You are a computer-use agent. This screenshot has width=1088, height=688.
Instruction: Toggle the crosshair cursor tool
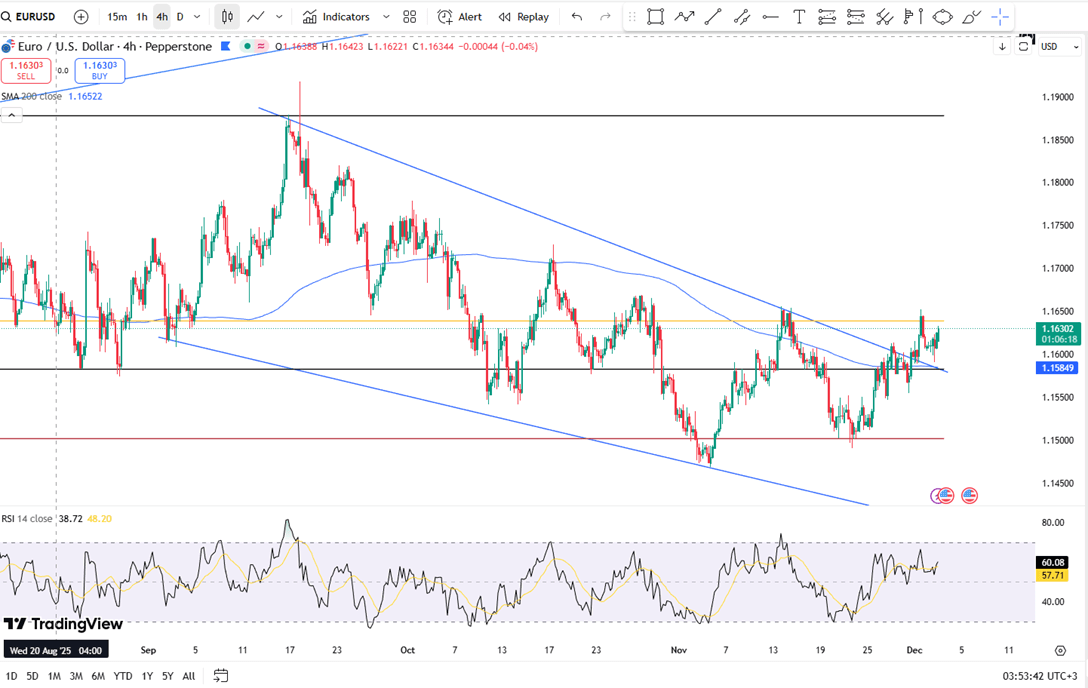coord(1000,17)
